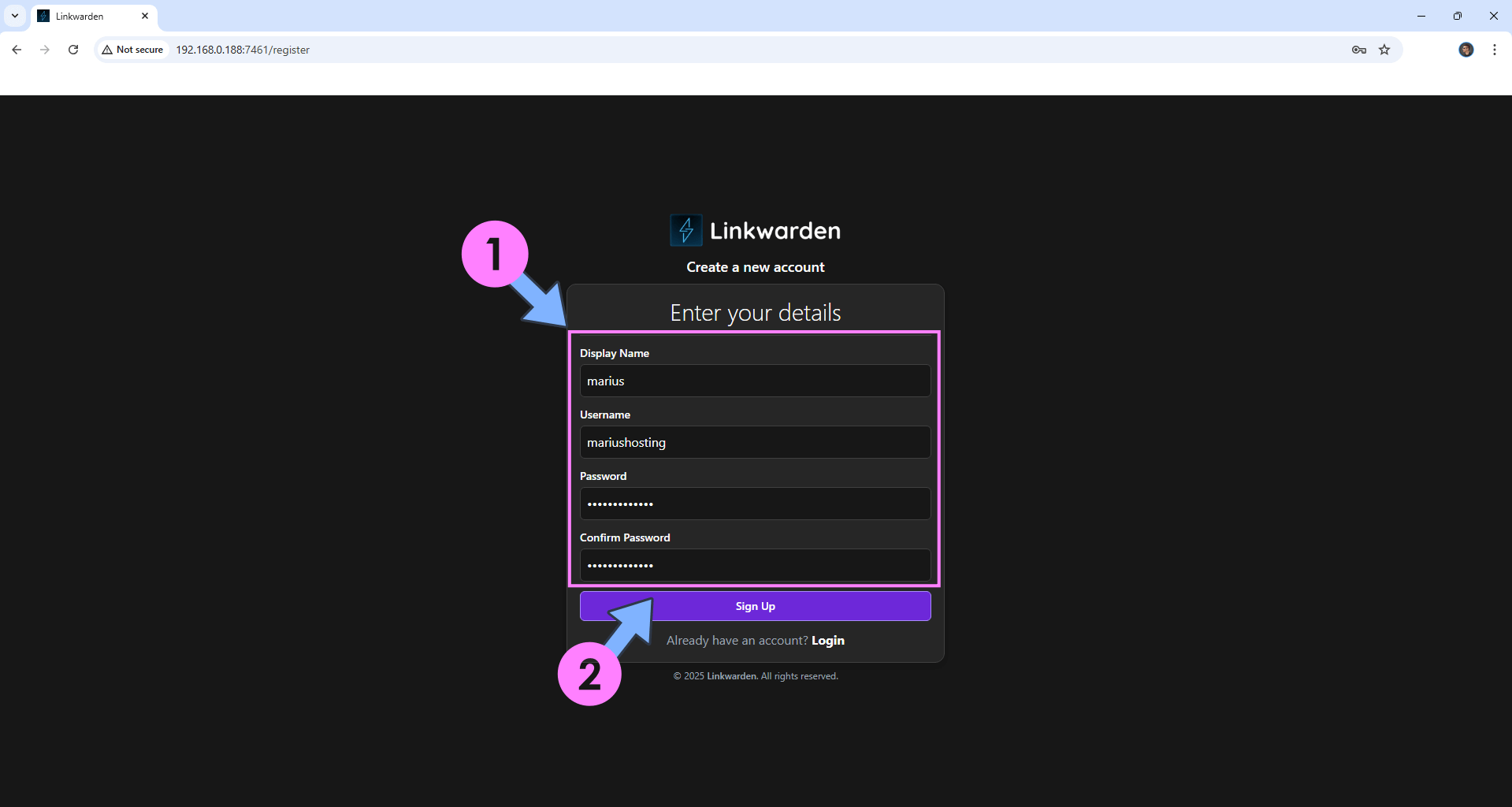Select the Password input field

point(755,504)
